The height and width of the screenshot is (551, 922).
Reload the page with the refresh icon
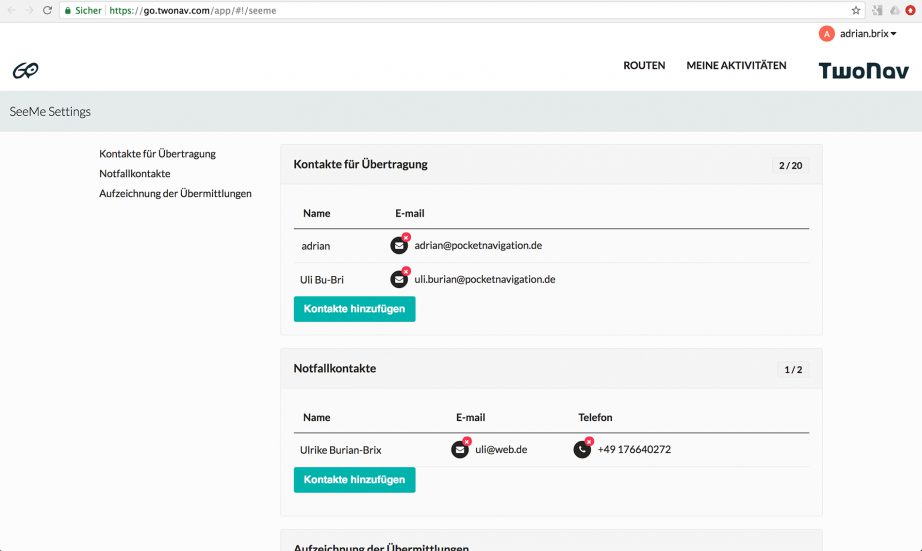pos(47,10)
